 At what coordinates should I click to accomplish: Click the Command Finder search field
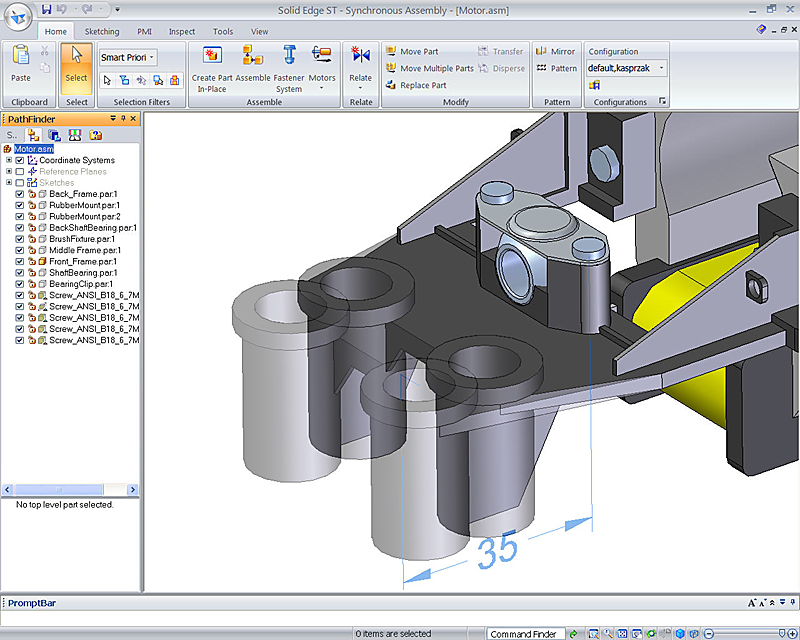(x=523, y=634)
